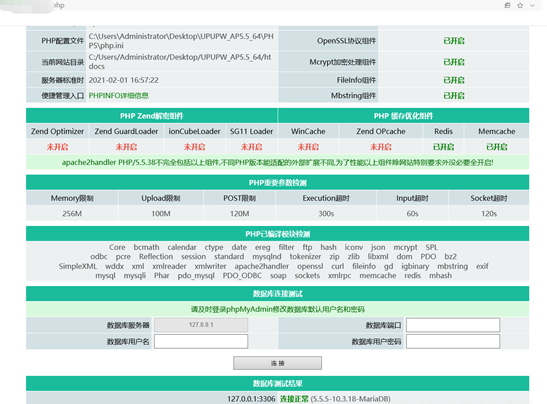Click the PHP 缓存优化组件 section header
This screenshot has width=547, height=404.
point(404,116)
